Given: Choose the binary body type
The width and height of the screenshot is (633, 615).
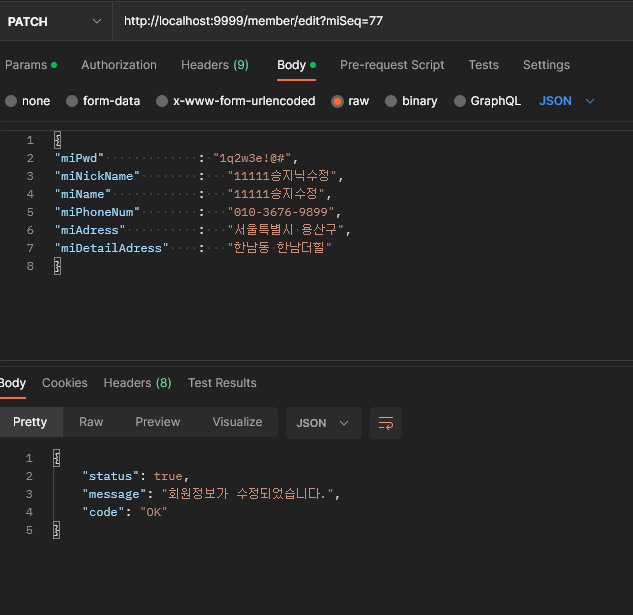Looking at the screenshot, I should (x=411, y=101).
